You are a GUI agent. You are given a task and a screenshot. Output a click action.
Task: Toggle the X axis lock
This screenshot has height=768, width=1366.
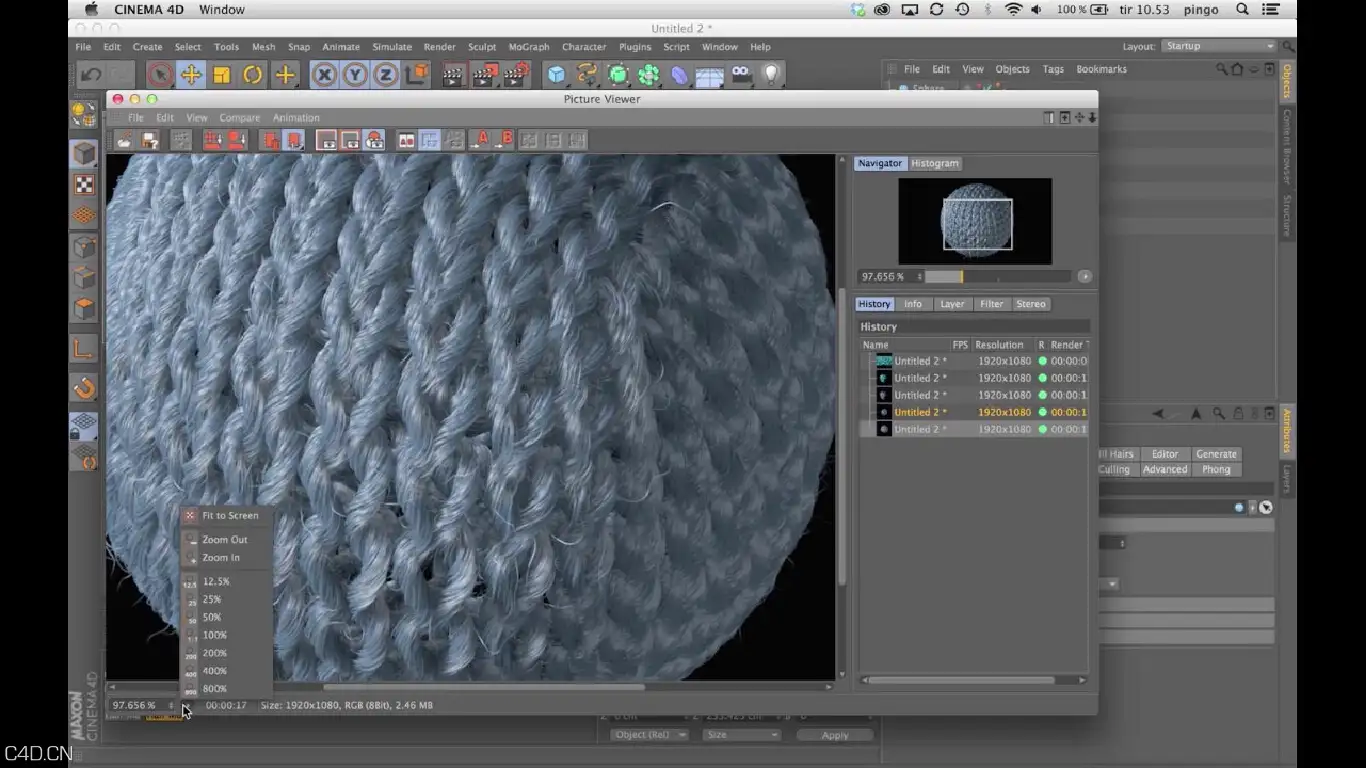[x=324, y=75]
